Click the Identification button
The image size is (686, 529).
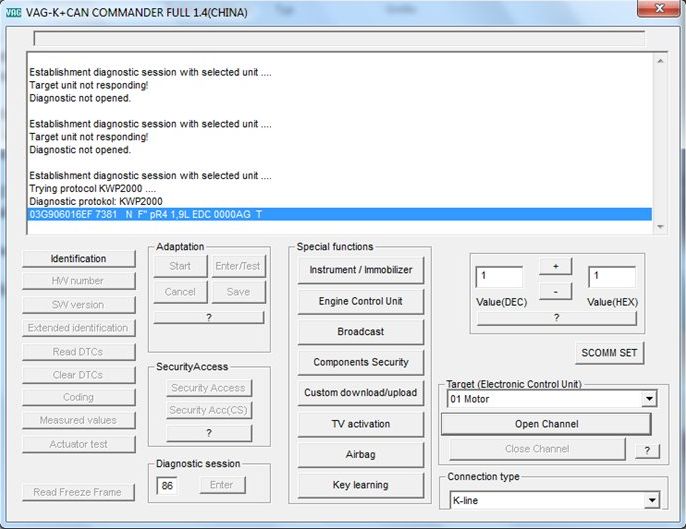(79, 259)
